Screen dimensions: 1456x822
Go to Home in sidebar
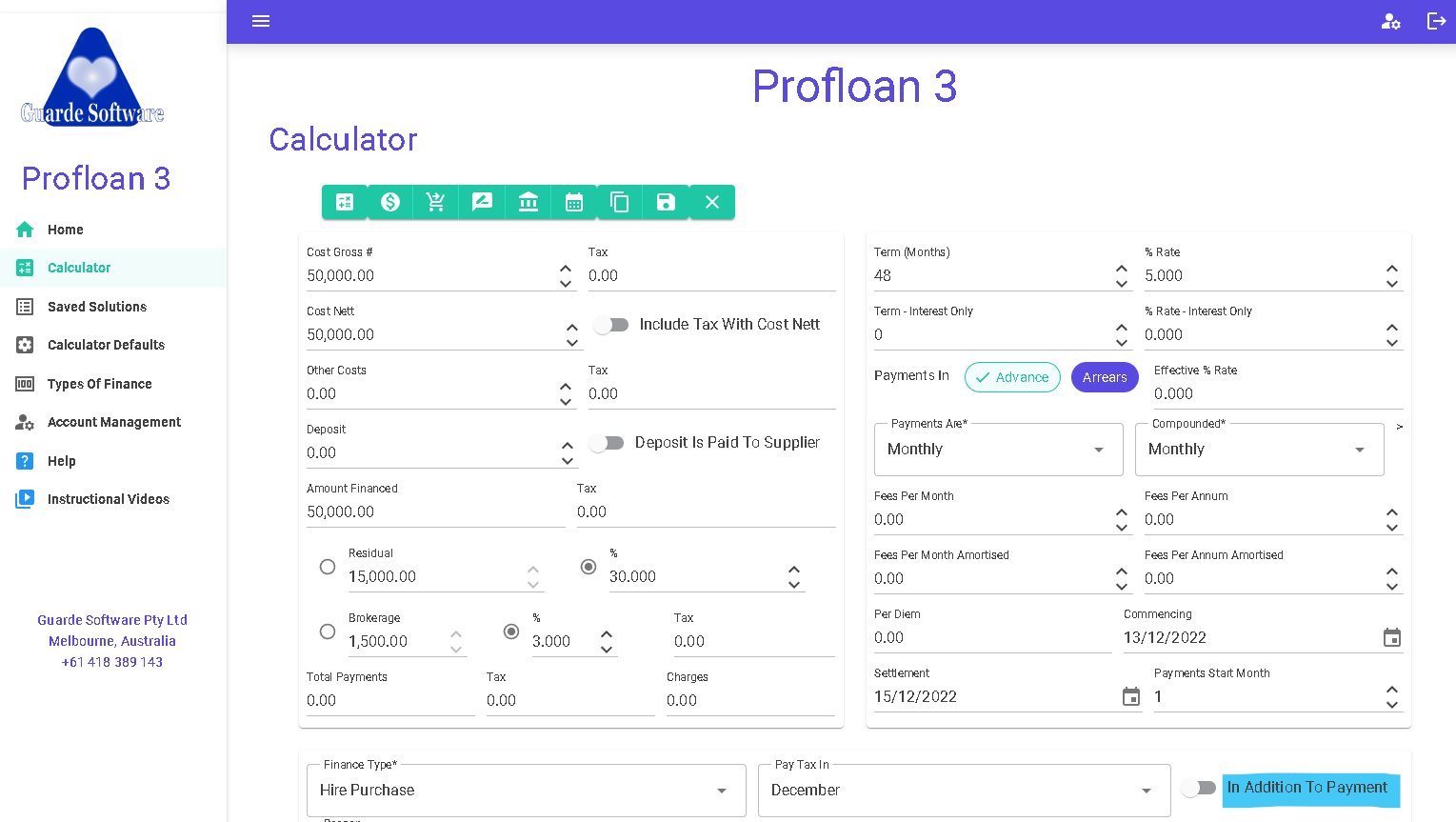(113, 230)
